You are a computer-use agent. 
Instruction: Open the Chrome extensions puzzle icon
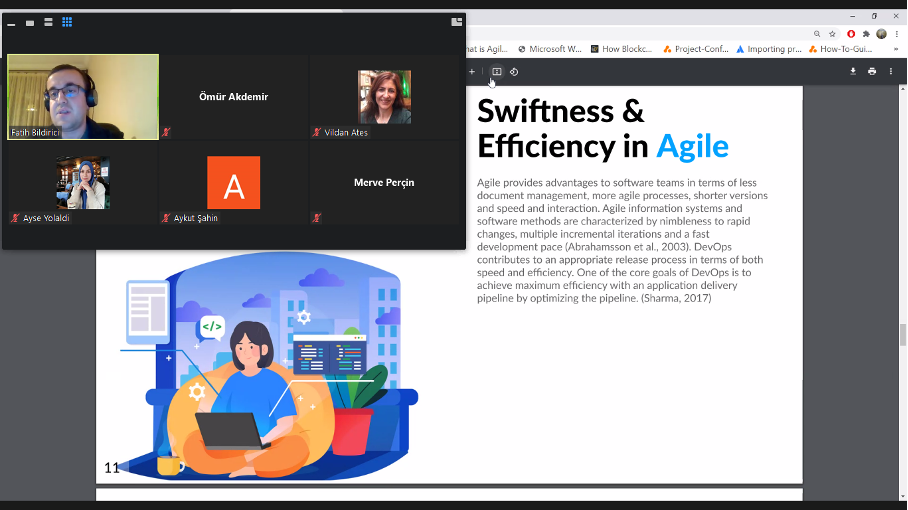point(865,33)
